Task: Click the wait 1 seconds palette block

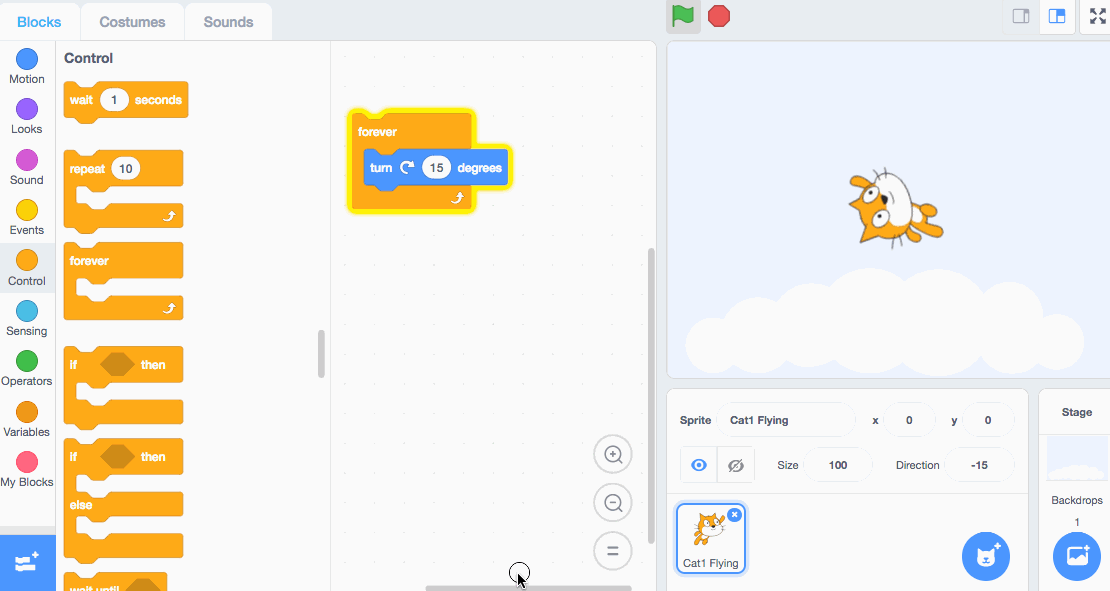Action: [125, 101]
